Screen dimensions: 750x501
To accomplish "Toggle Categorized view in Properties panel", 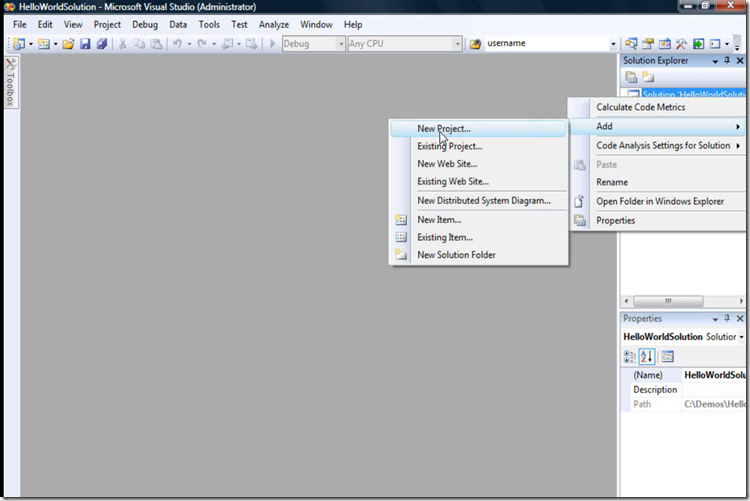I will click(629, 356).
